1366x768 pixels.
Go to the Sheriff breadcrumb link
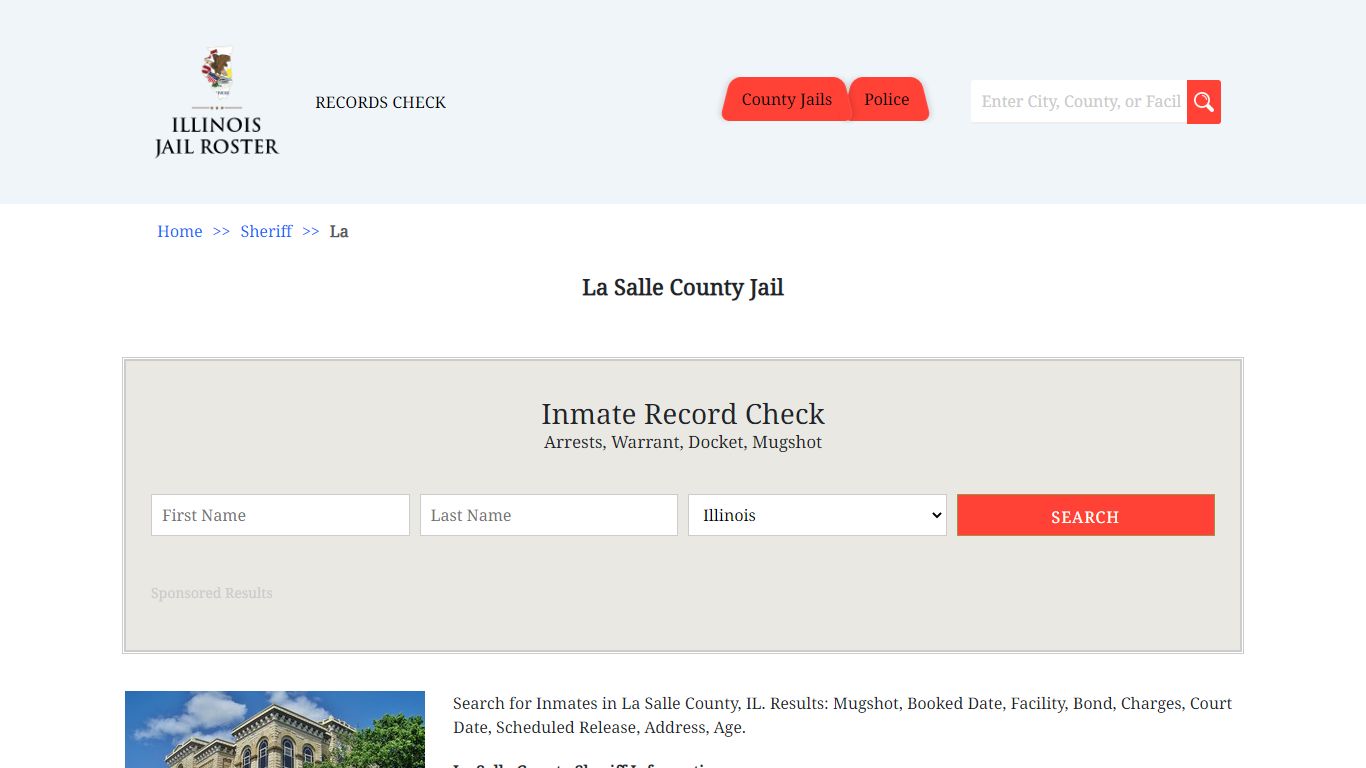click(x=266, y=231)
